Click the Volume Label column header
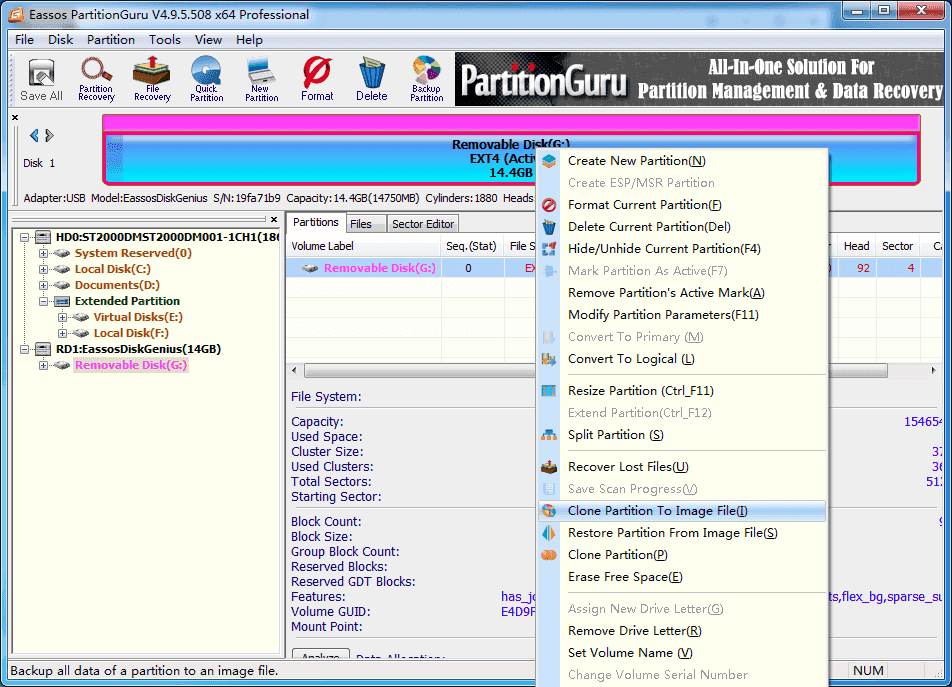The image size is (952, 687). pos(363,246)
